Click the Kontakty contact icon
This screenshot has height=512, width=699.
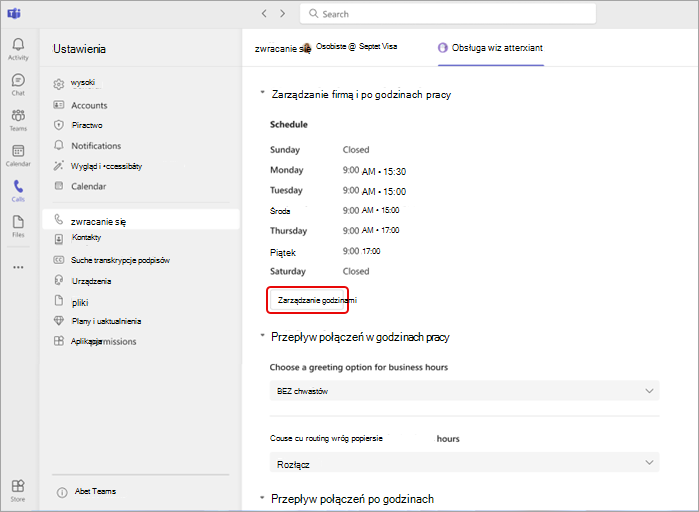pyautogui.click(x=59, y=239)
